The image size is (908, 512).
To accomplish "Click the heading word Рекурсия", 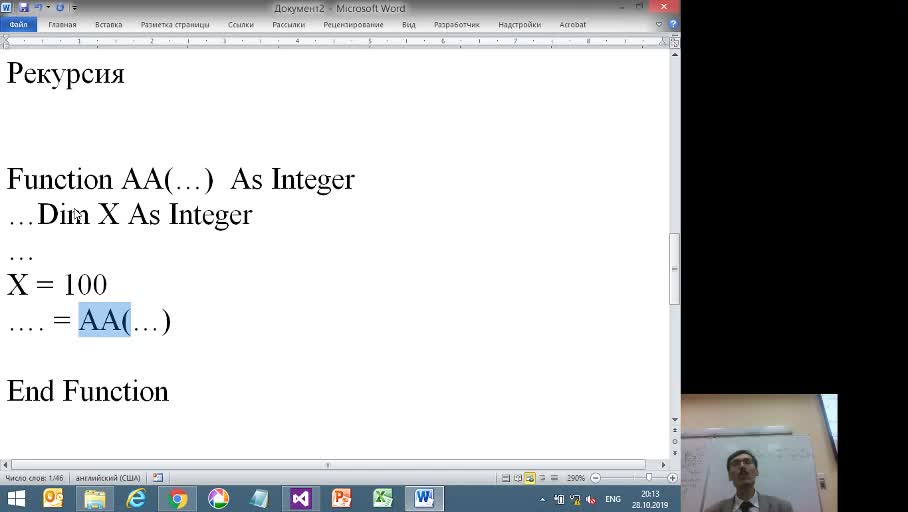I will click(x=65, y=74).
